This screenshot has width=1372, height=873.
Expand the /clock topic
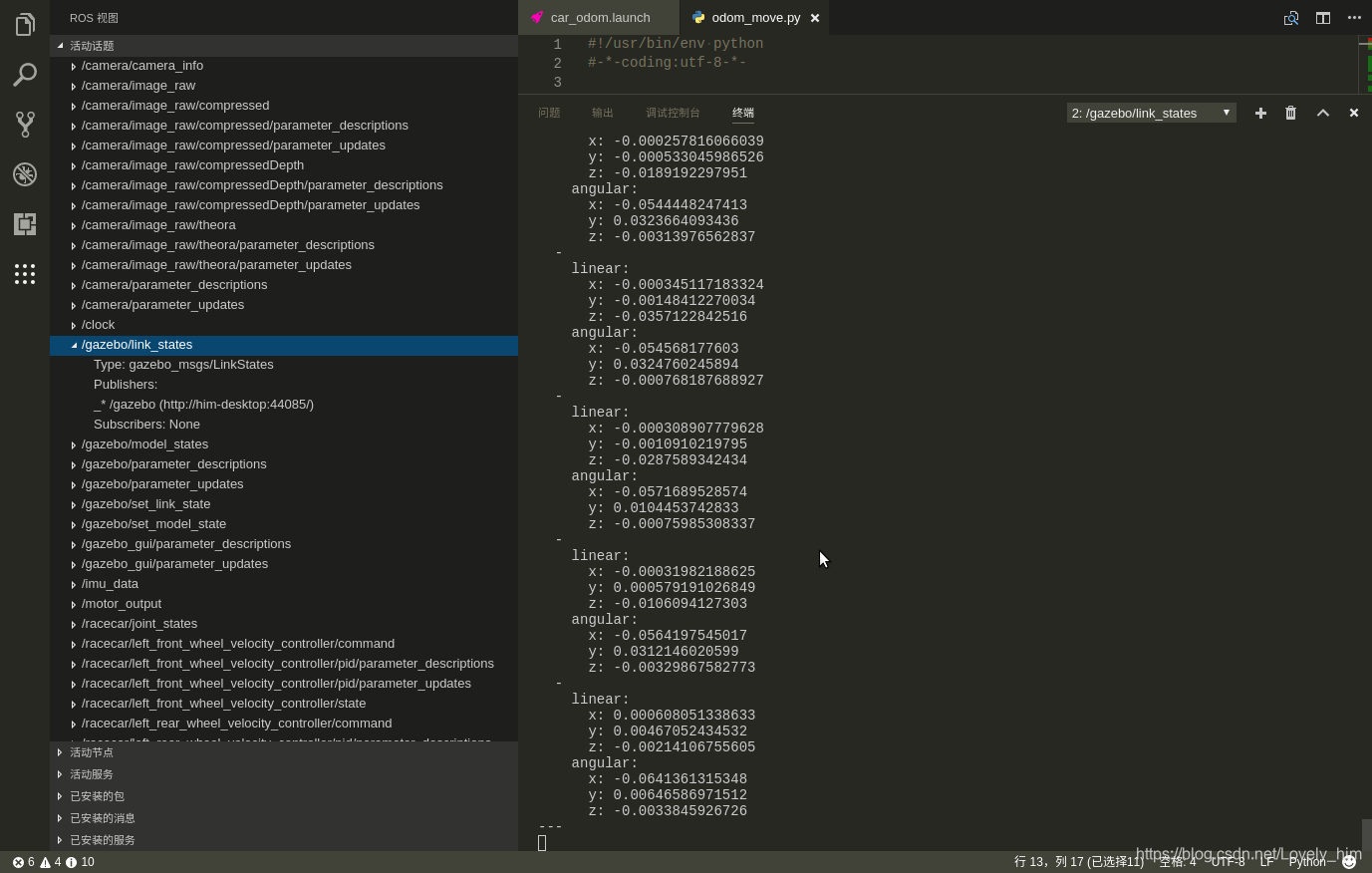pos(74,325)
